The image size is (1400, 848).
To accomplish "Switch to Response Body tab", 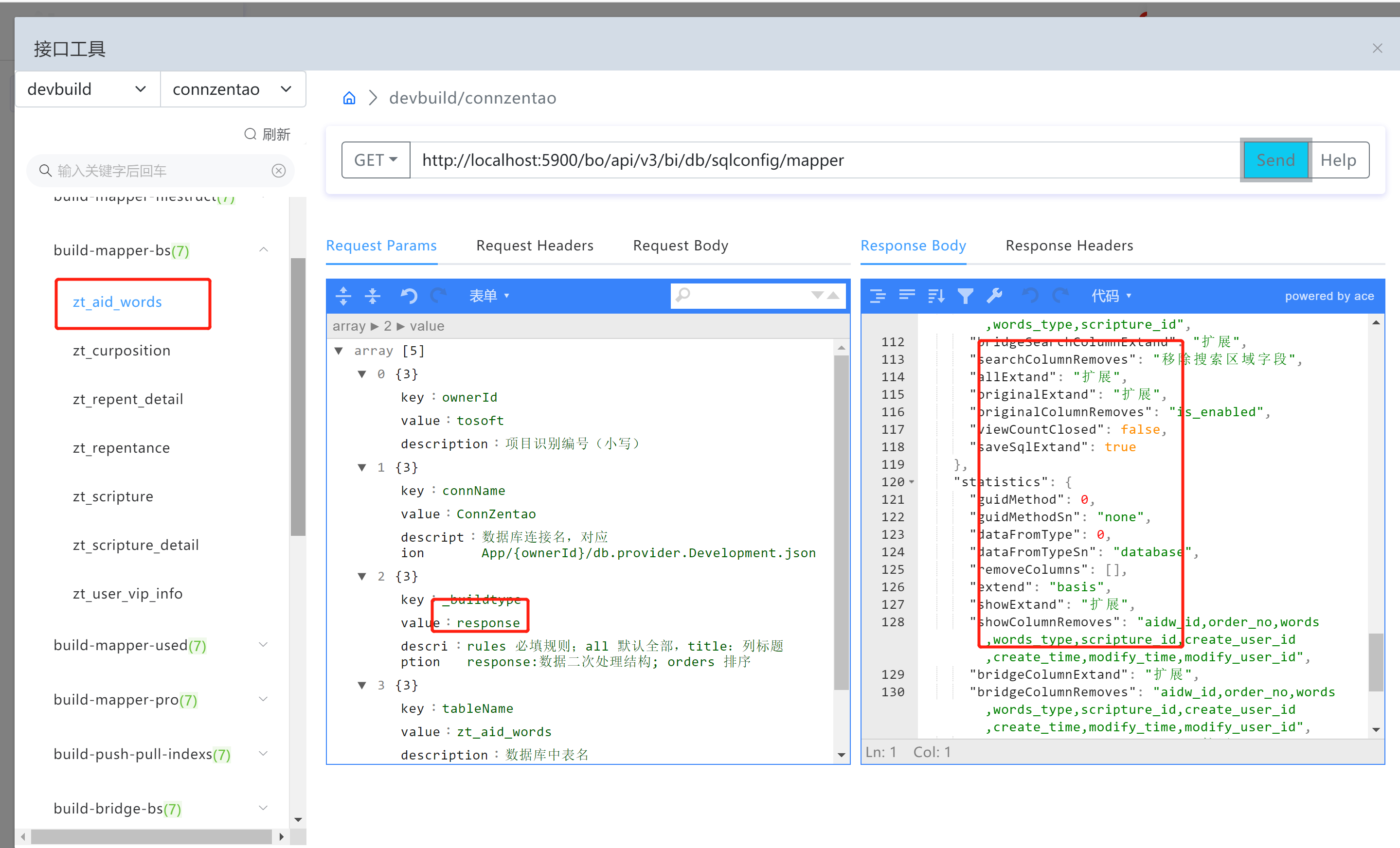I will [913, 246].
